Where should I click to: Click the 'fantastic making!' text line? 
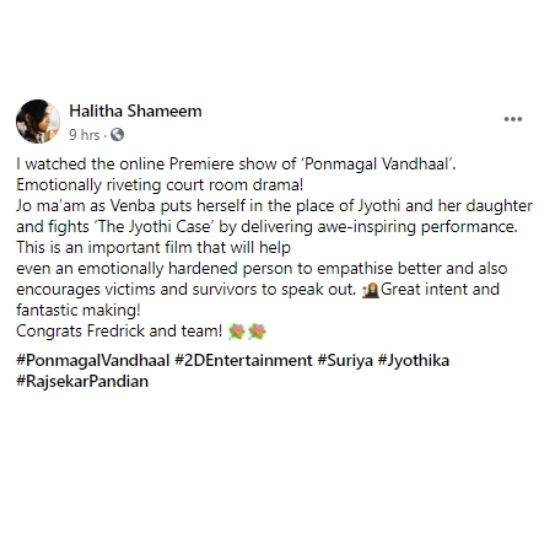pyautogui.click(x=79, y=310)
